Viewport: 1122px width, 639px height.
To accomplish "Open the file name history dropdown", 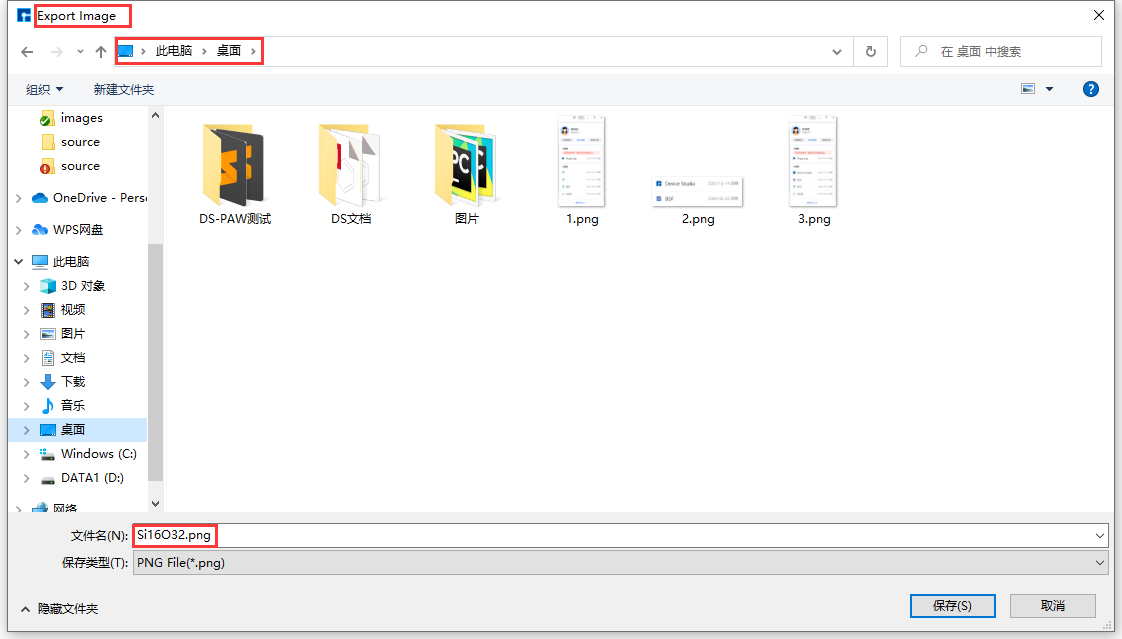I will click(x=1100, y=535).
